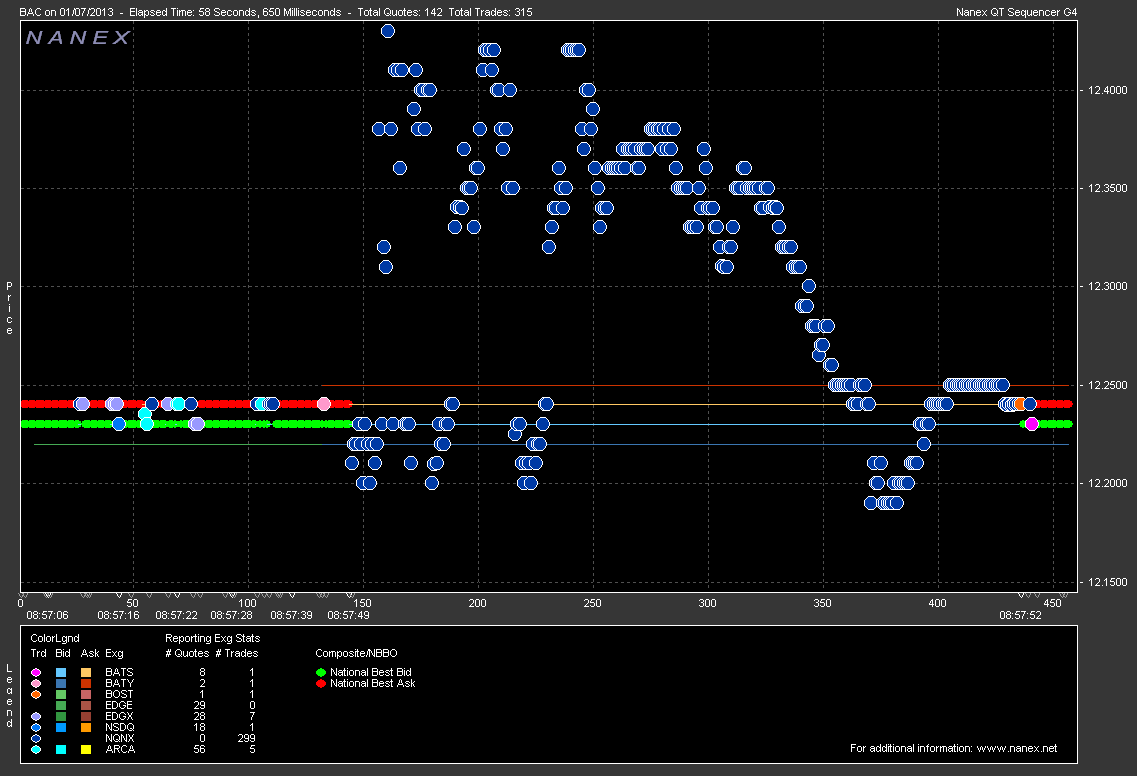Pick the BOST bid color swatch
Image resolution: width=1137 pixels, height=776 pixels.
(x=61, y=694)
